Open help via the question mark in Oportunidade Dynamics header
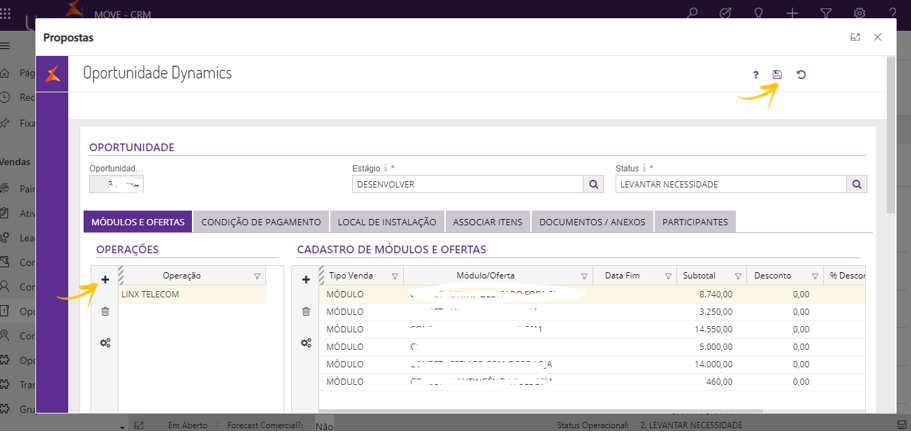This screenshot has height=432, width=911. [x=755, y=74]
